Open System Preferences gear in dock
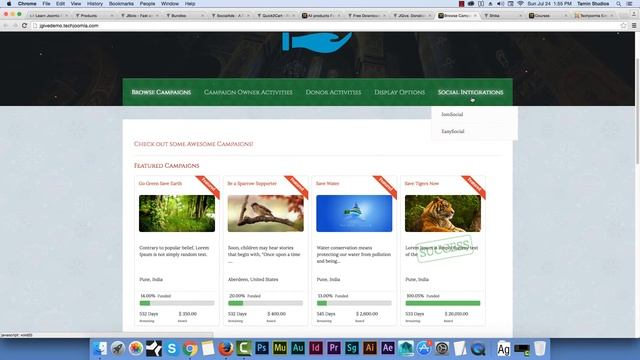Viewport: 640px width, 360px height. coord(442,348)
